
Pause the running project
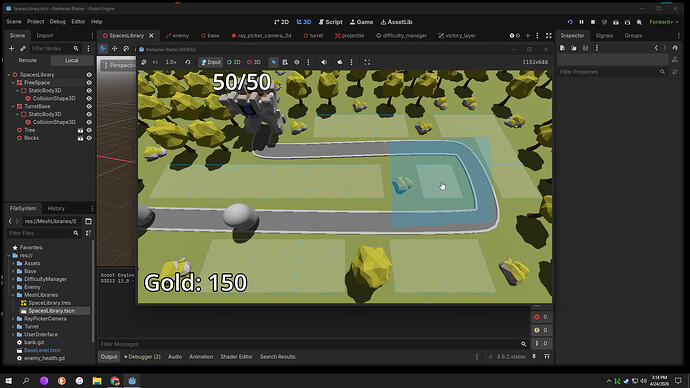point(581,22)
